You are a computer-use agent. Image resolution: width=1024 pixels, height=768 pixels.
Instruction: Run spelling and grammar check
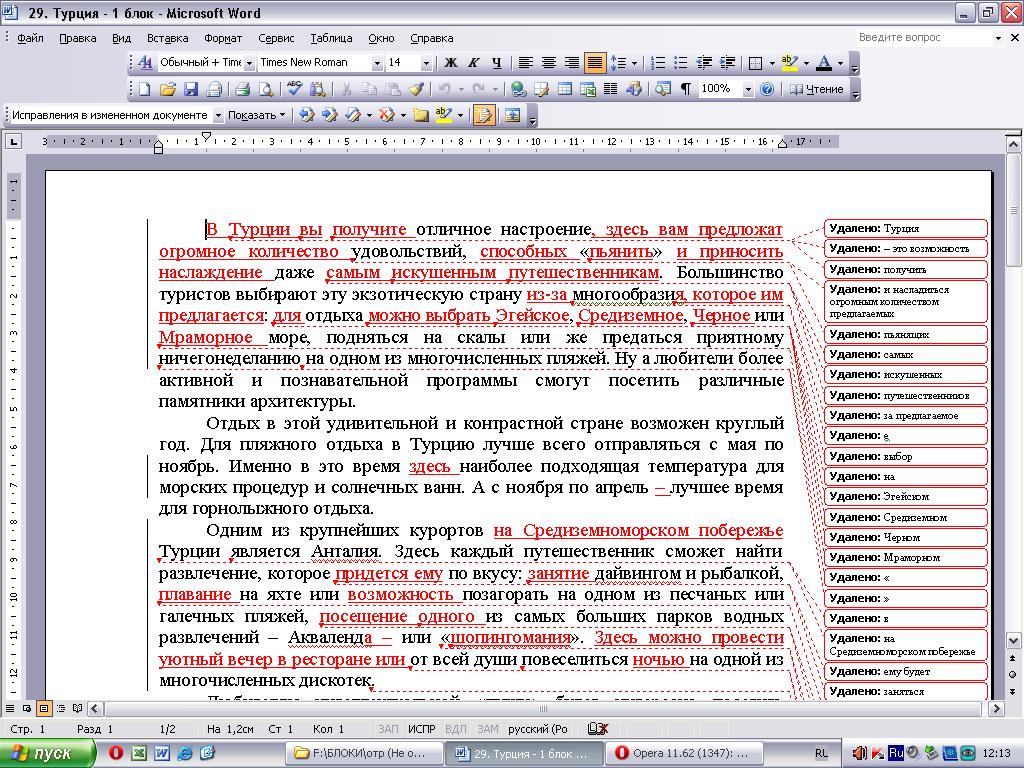pyautogui.click(x=295, y=89)
